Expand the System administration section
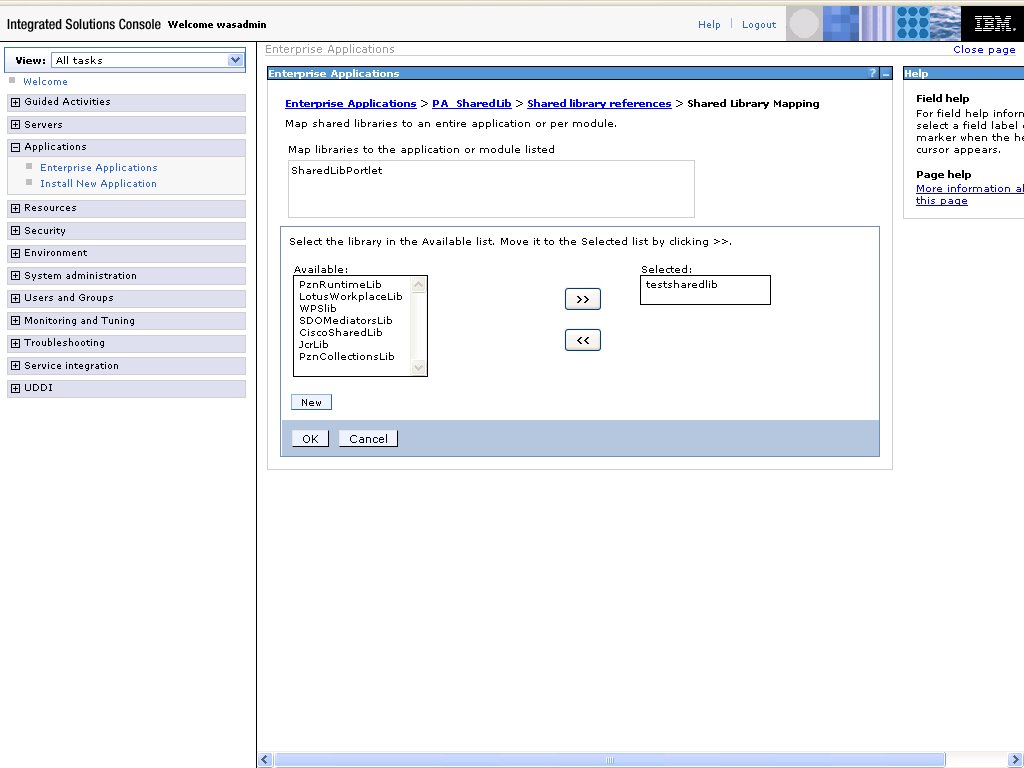 point(16,276)
